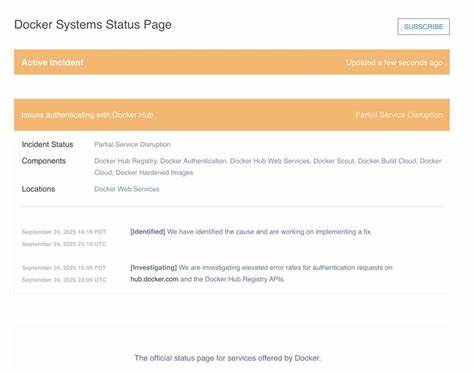Screen dimensions: 474x372
Task: Select the Components label
Action: point(44,161)
